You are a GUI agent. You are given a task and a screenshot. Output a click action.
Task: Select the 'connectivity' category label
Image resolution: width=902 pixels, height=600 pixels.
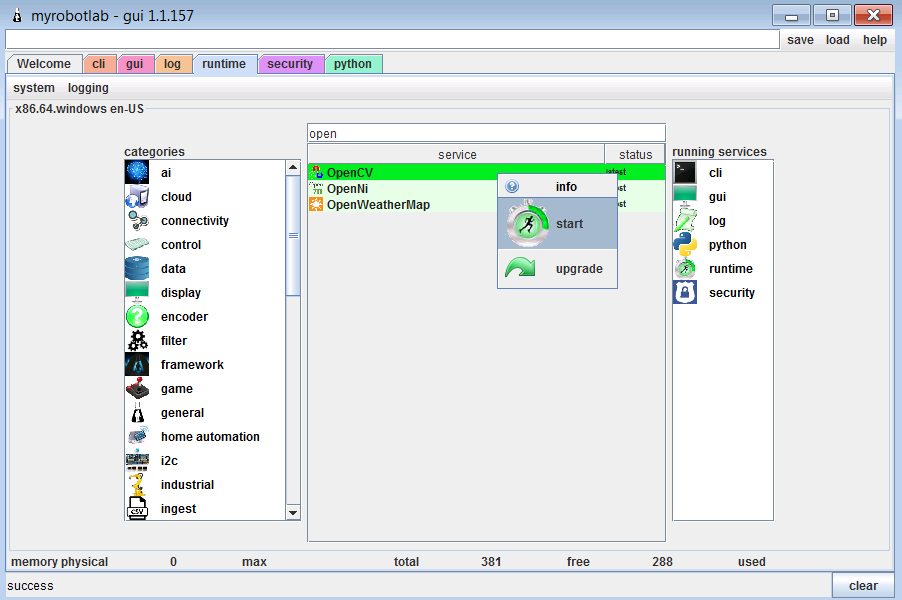coord(194,221)
